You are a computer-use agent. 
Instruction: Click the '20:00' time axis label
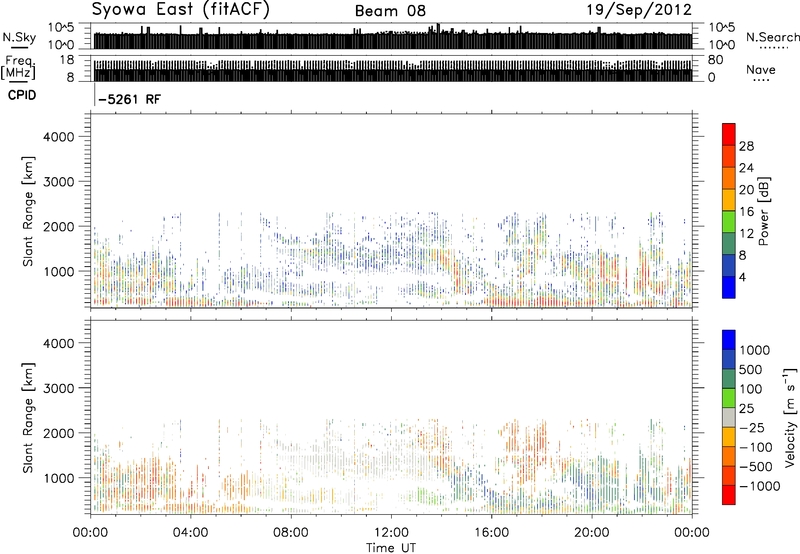point(591,533)
